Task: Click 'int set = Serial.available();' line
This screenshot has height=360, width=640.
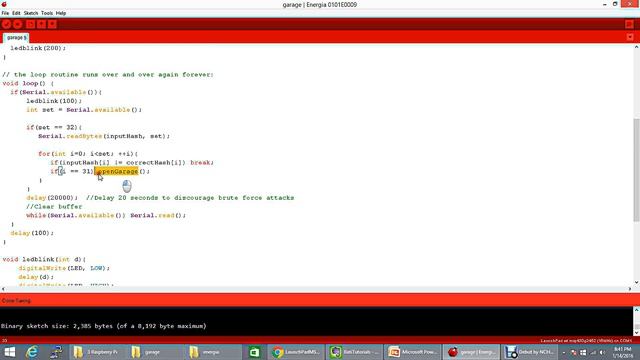Action: pos(84,110)
